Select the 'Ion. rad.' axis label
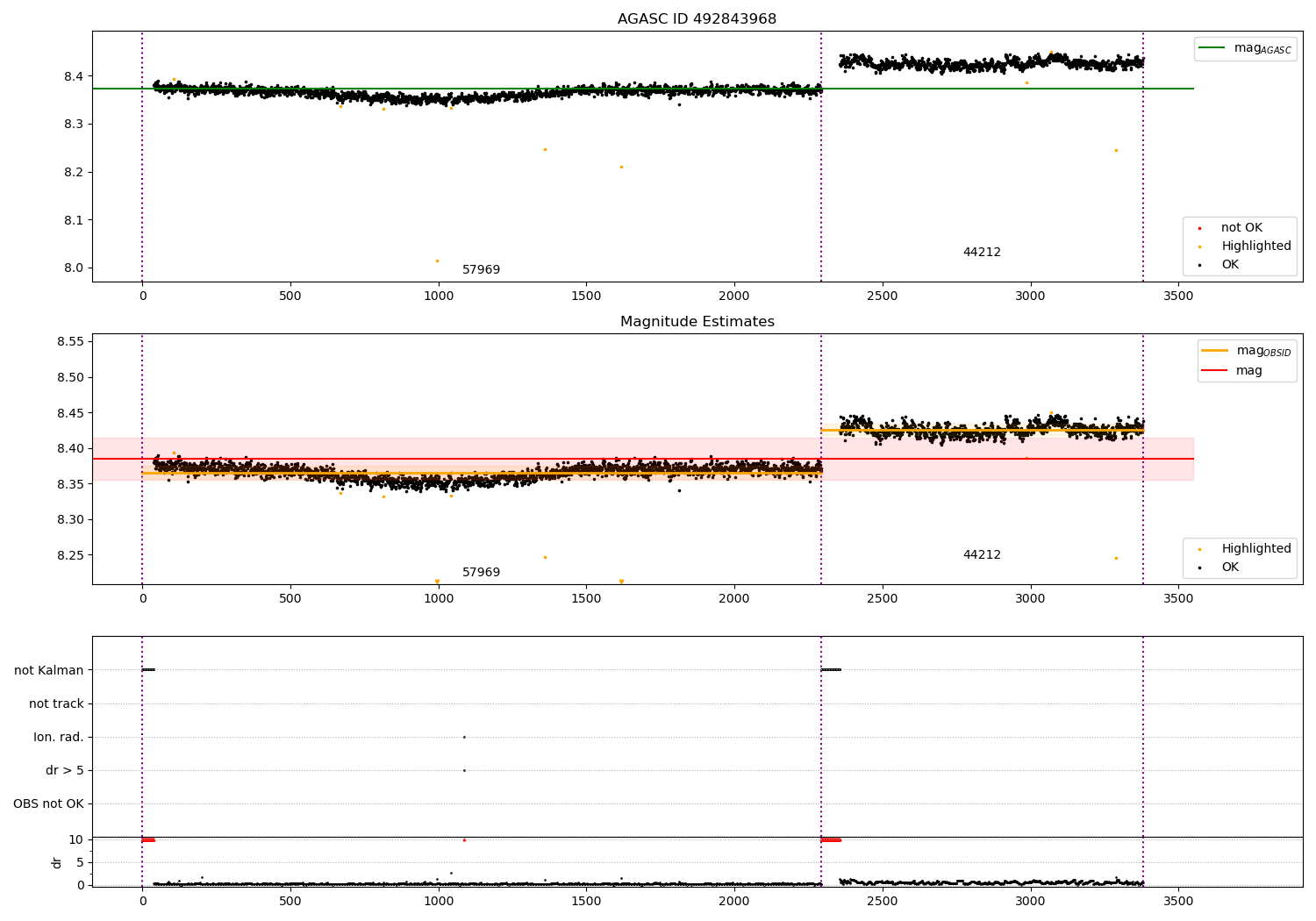1316x921 pixels. tap(59, 737)
